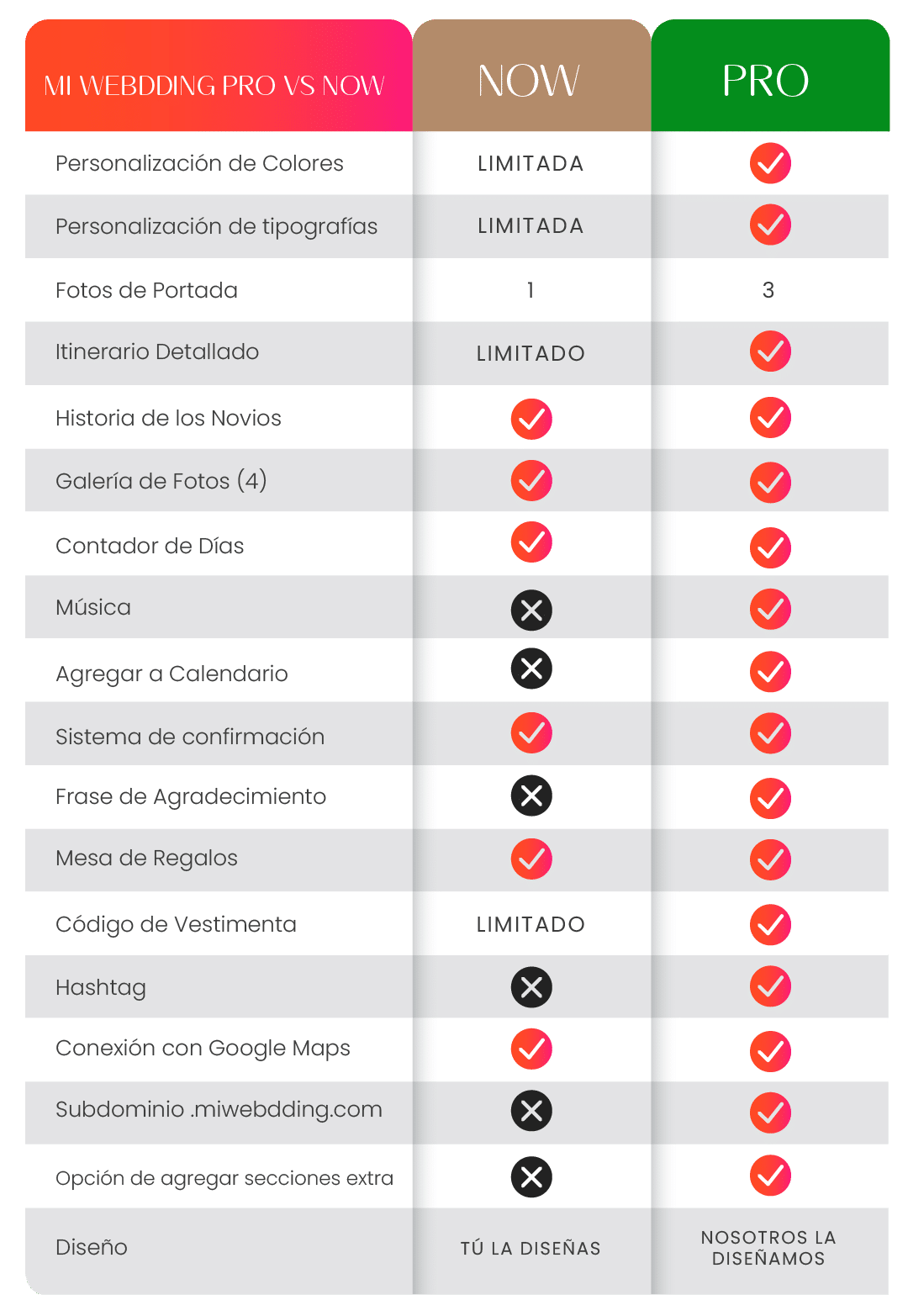Select the green PRO column header

pos(770,76)
